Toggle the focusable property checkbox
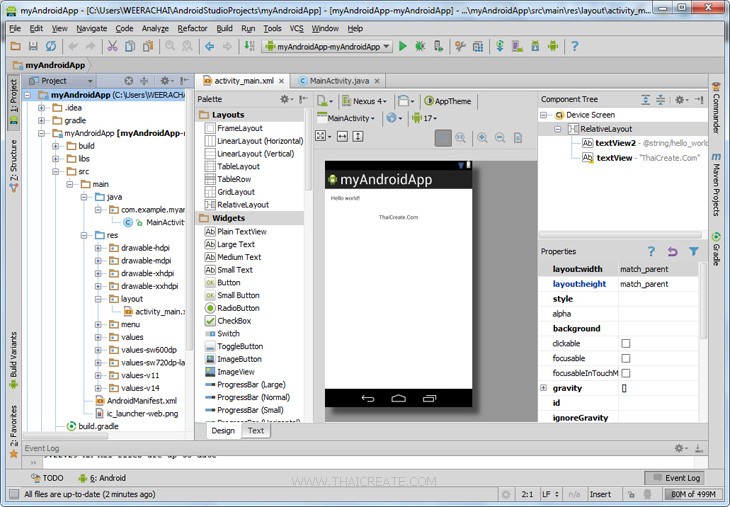Viewport: 730px width, 507px height. [x=626, y=358]
